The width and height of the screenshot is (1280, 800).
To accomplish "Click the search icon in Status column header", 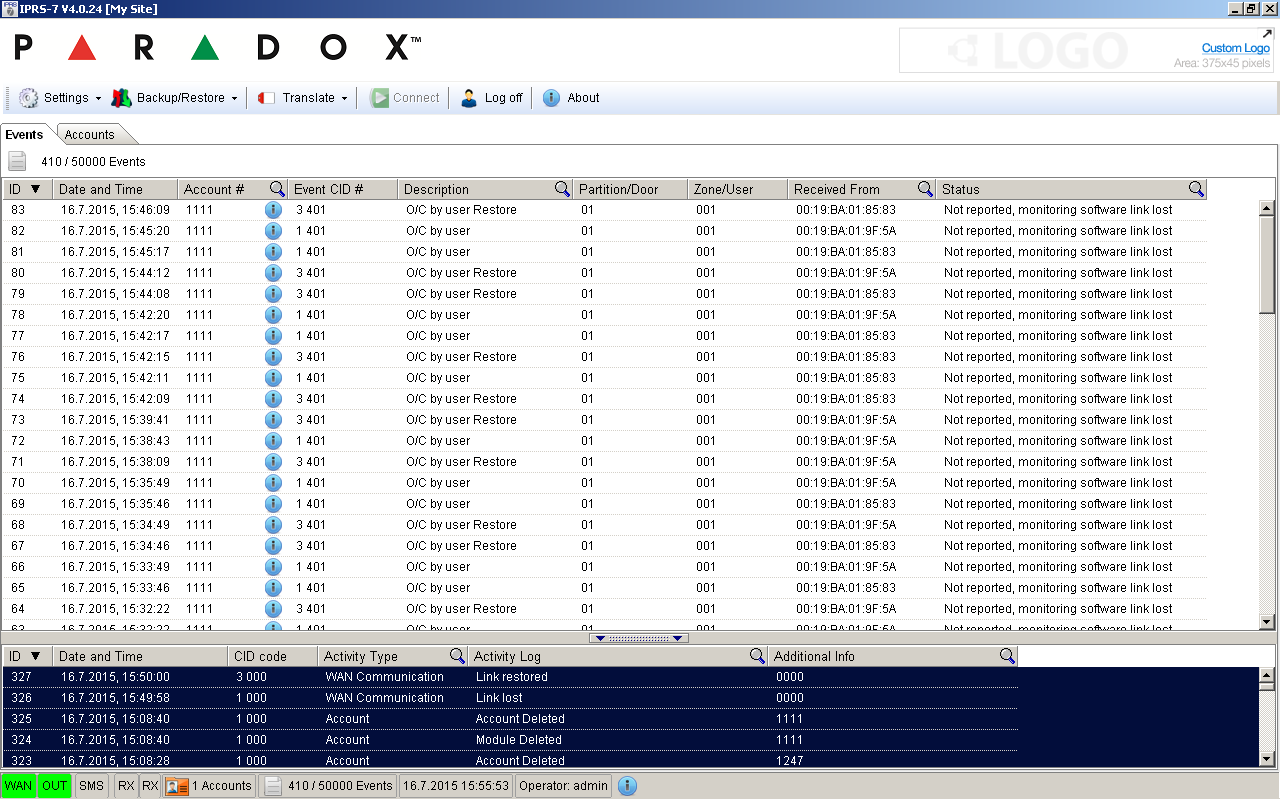I will click(1196, 189).
